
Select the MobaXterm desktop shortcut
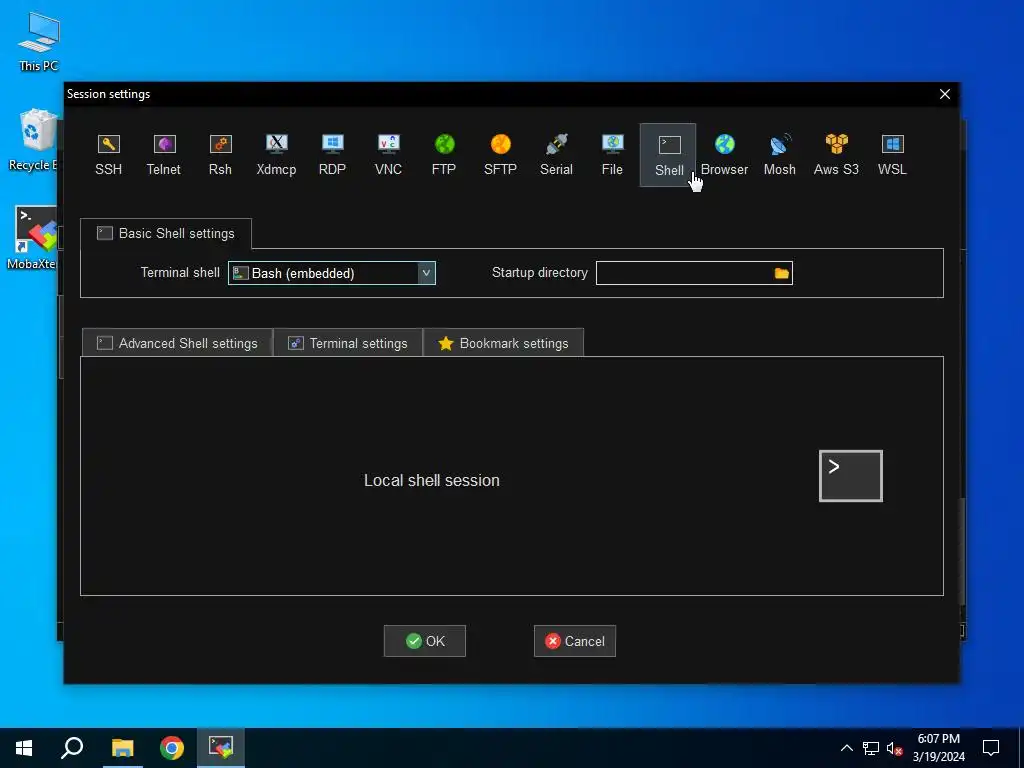click(x=33, y=238)
